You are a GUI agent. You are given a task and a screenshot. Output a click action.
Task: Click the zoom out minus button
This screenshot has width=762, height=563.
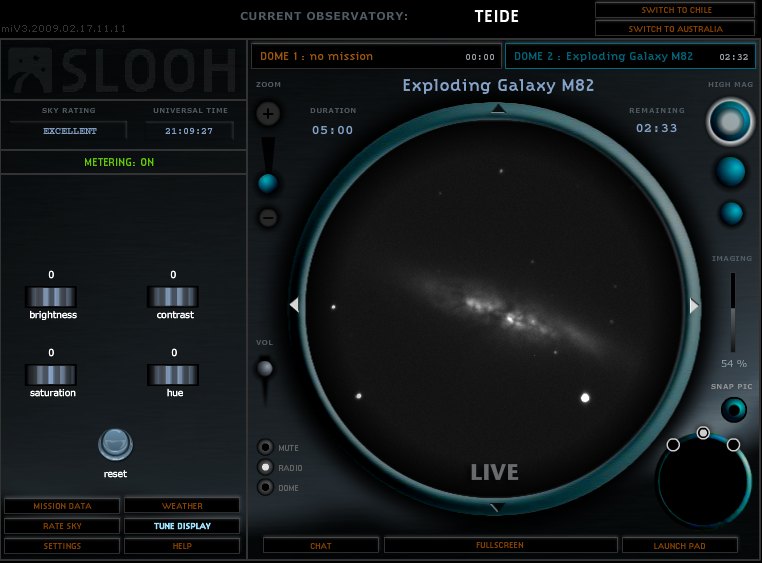coord(268,218)
